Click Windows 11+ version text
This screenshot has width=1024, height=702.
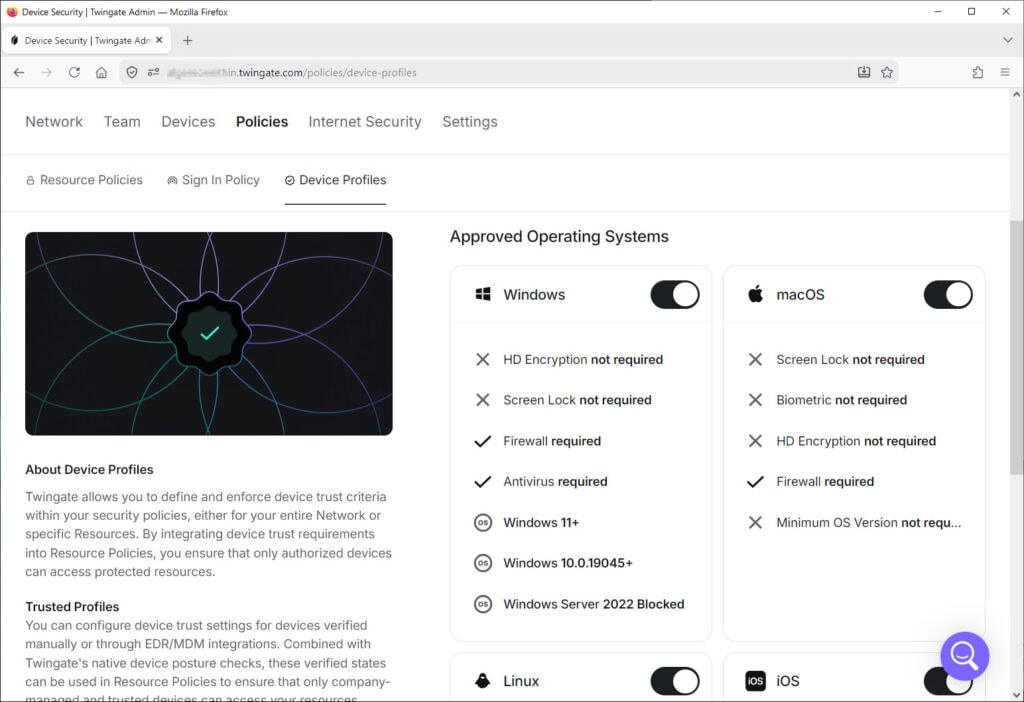(x=541, y=522)
